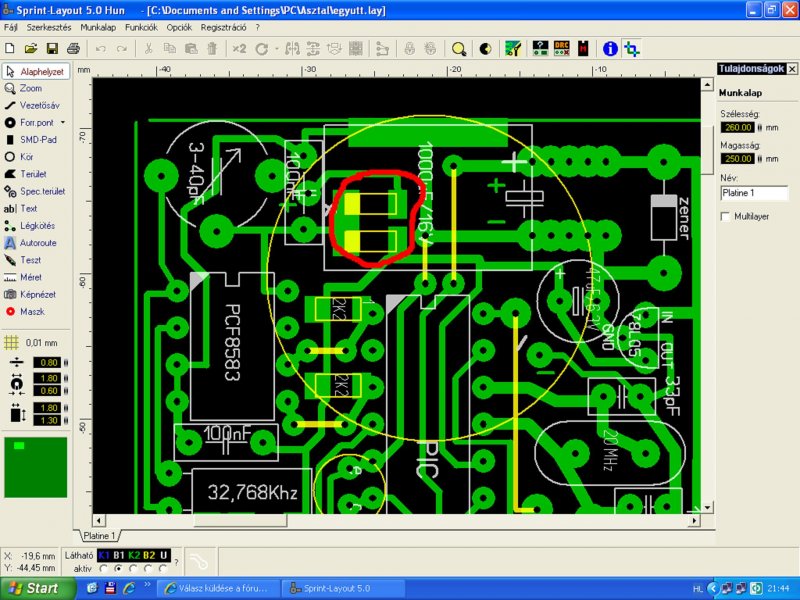Click the blue info icon in toolbar
Image resolution: width=800 pixels, height=600 pixels.
(x=610, y=49)
